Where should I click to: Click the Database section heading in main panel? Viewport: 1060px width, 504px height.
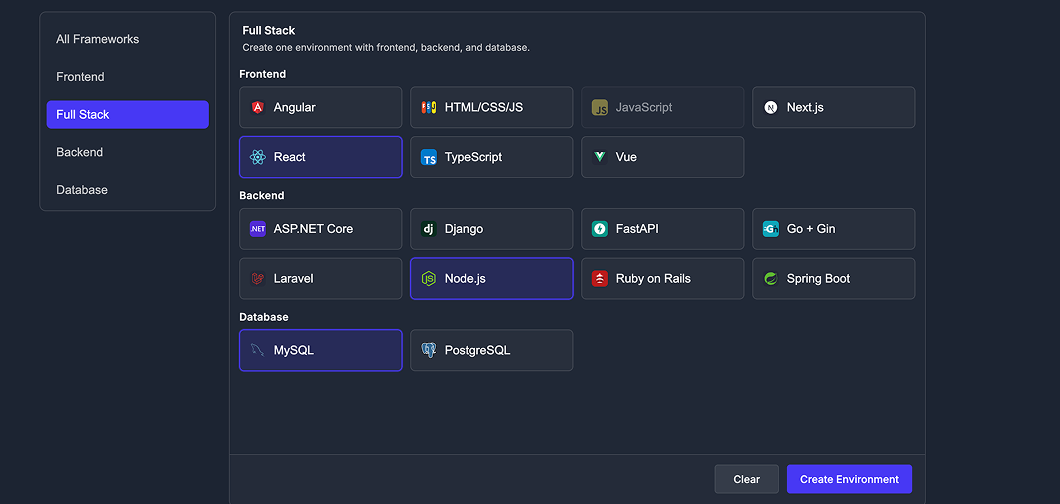264,317
